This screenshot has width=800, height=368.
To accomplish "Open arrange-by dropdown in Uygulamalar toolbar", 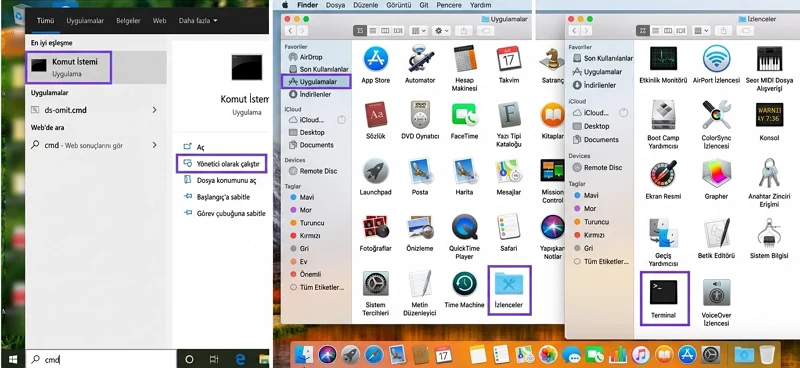I will point(418,31).
